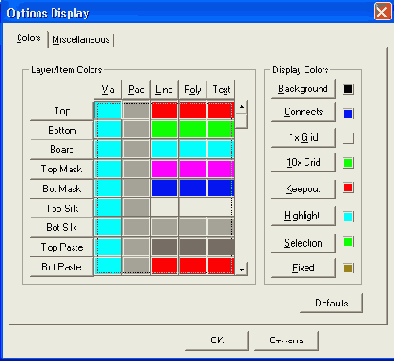
Task: Pick the Board Text cyan cell
Action: click(221, 149)
